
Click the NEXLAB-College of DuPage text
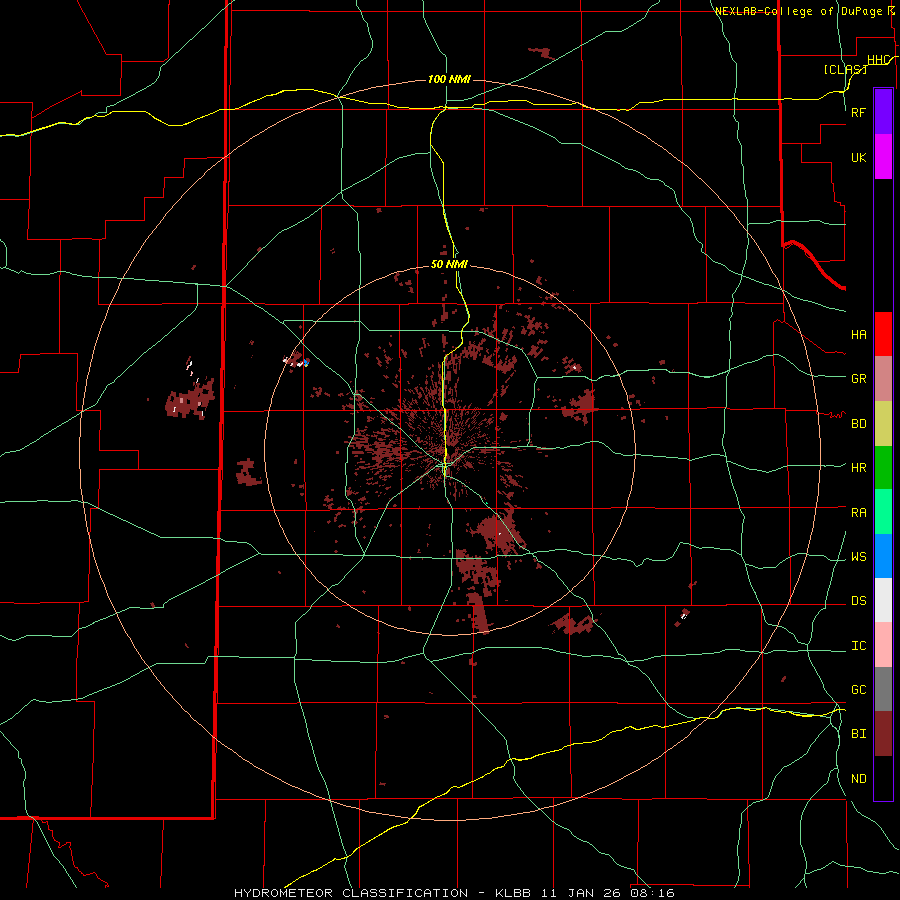pyautogui.click(x=798, y=11)
